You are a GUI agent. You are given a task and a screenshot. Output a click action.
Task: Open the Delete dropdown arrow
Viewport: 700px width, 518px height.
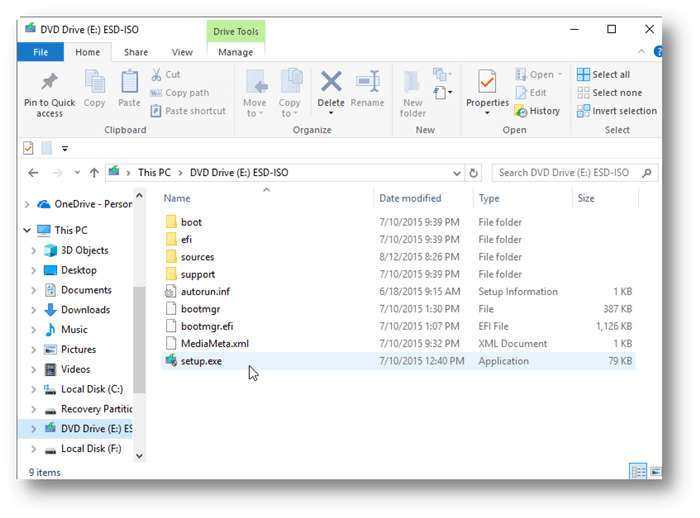click(x=331, y=113)
